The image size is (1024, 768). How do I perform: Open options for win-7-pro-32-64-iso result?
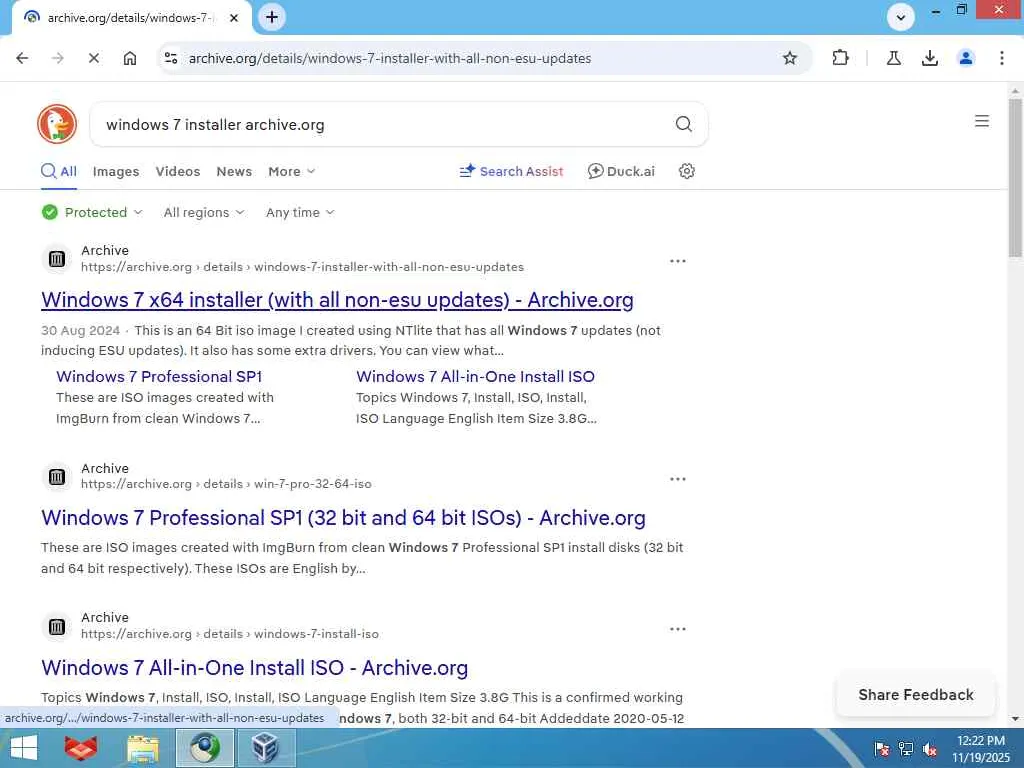(677, 479)
